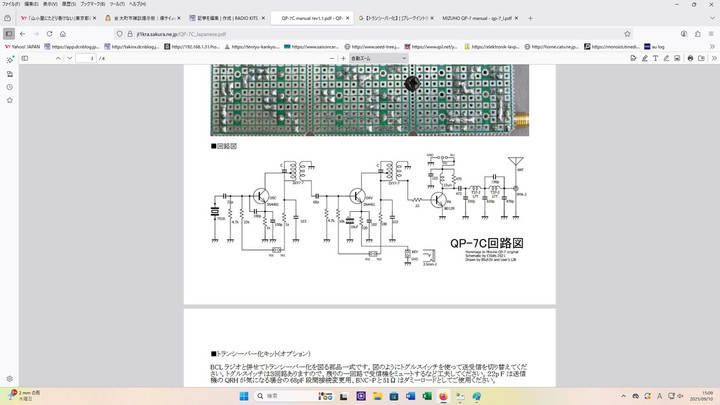This screenshot has width=720, height=405.
Task: Select the PDF add text tool
Action: click(655, 58)
